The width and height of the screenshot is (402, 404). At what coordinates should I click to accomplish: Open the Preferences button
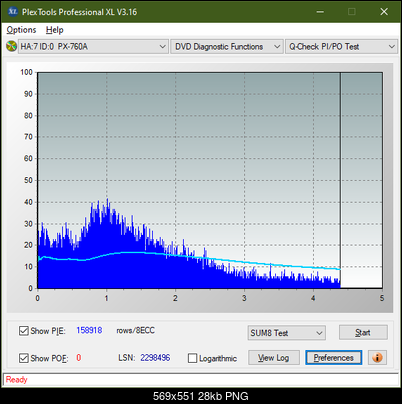click(x=334, y=358)
